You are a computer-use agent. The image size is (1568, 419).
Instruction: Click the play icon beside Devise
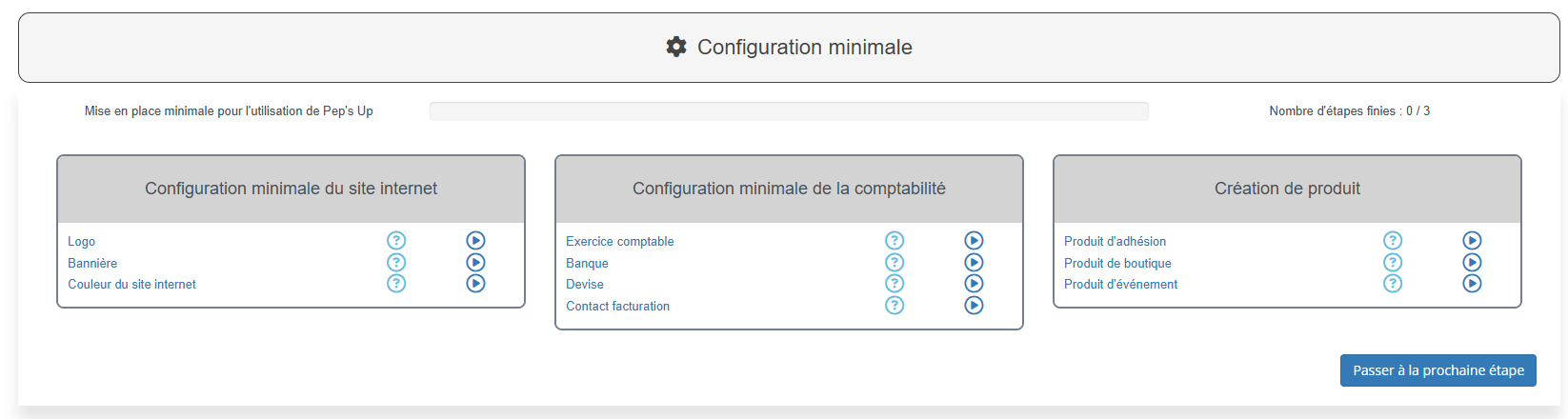[974, 284]
